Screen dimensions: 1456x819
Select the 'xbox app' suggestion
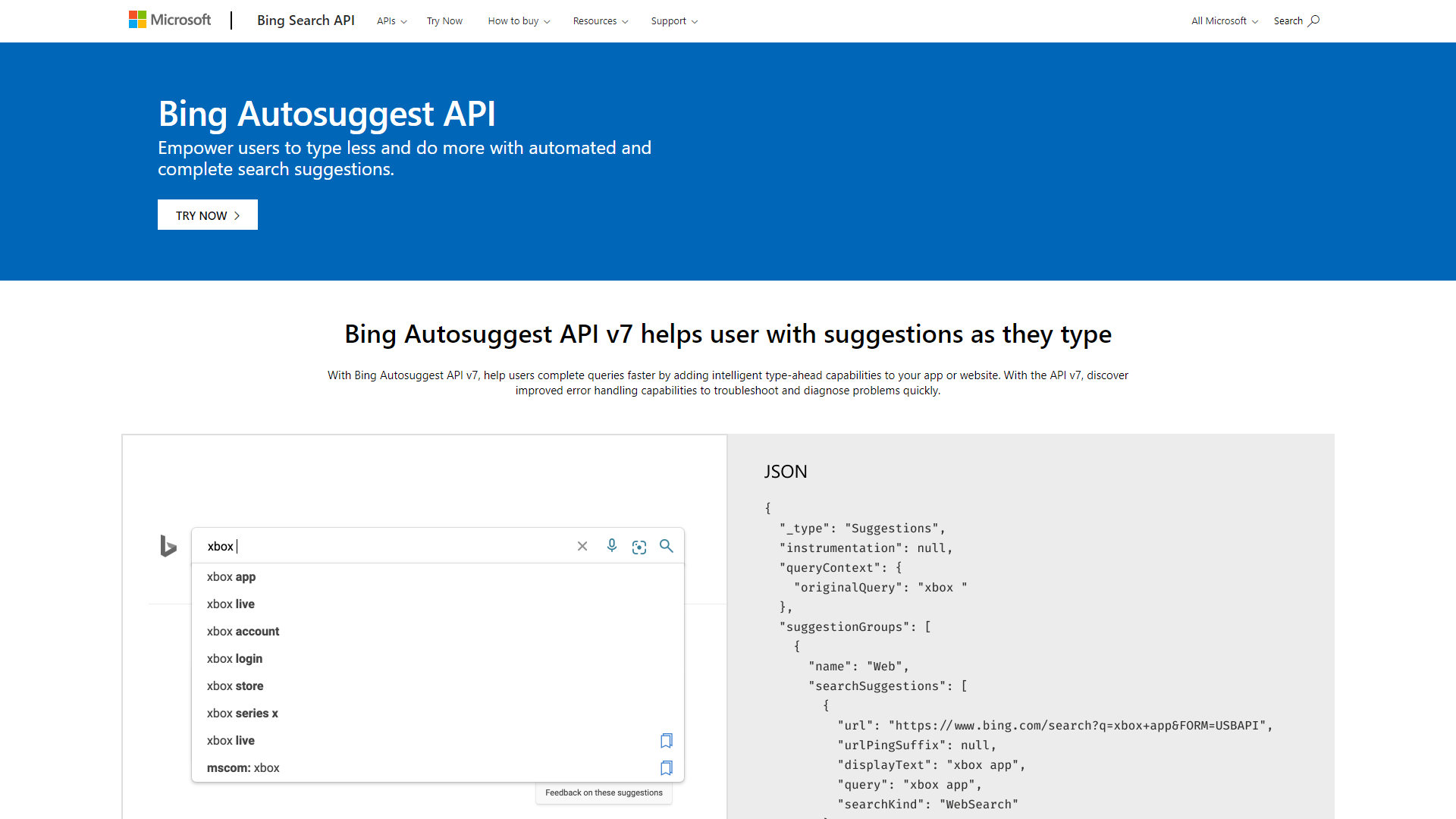[438, 577]
